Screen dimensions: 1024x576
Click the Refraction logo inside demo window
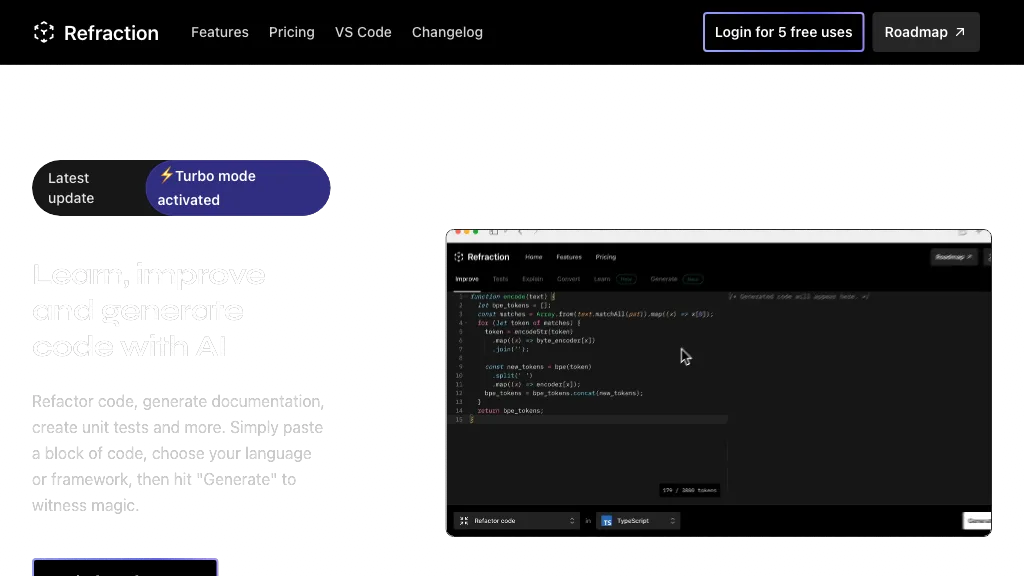459,257
